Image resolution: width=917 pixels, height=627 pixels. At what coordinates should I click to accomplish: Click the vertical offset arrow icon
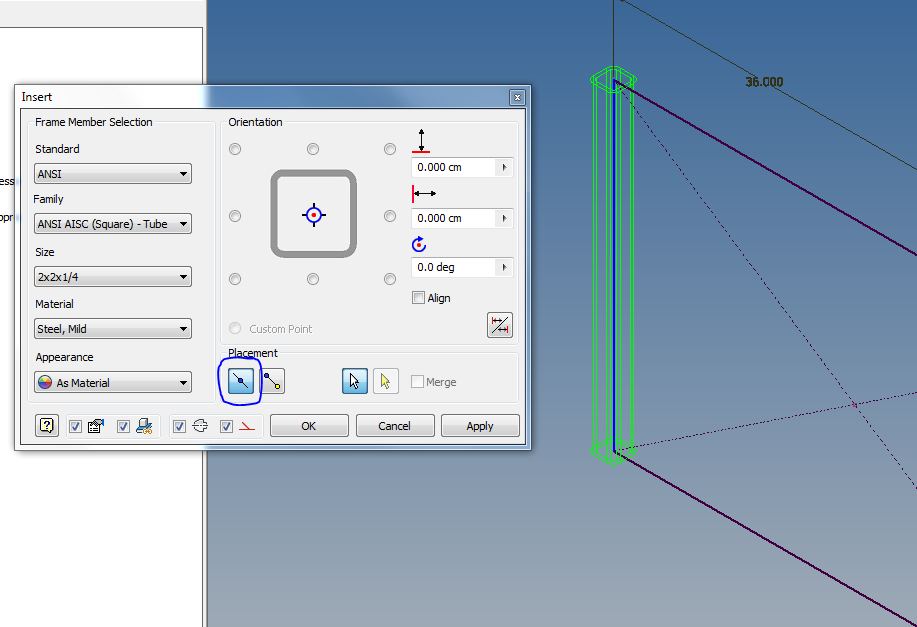click(x=422, y=140)
